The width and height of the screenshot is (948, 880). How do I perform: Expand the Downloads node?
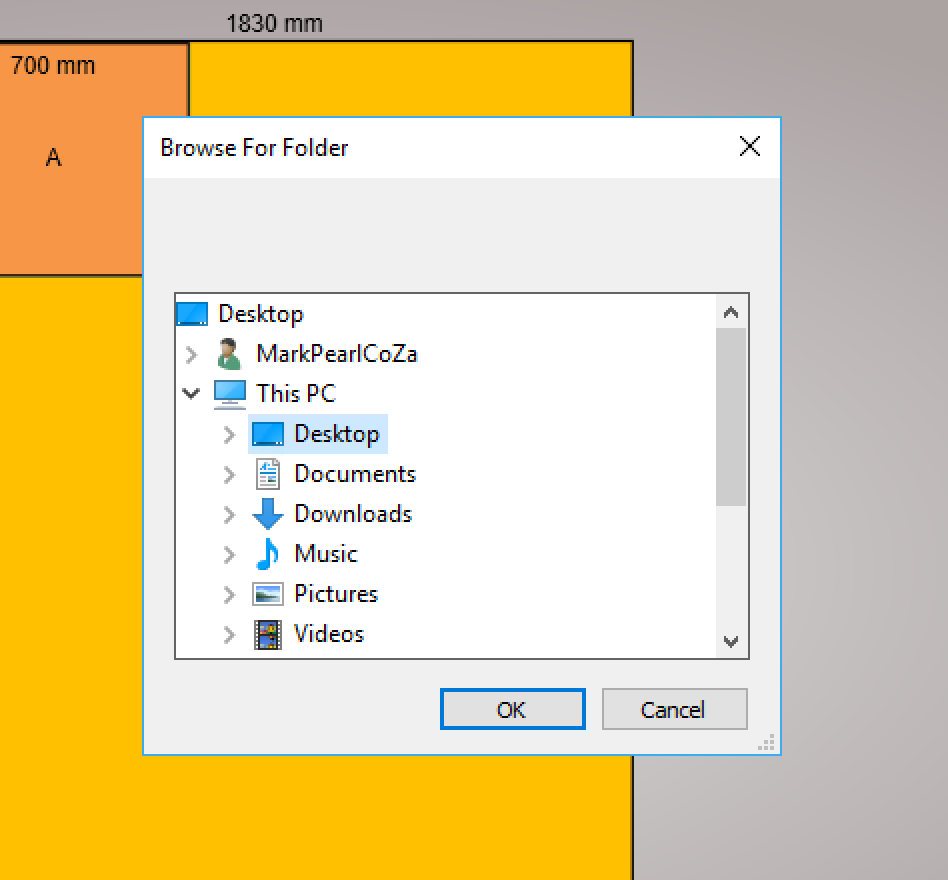coord(229,514)
